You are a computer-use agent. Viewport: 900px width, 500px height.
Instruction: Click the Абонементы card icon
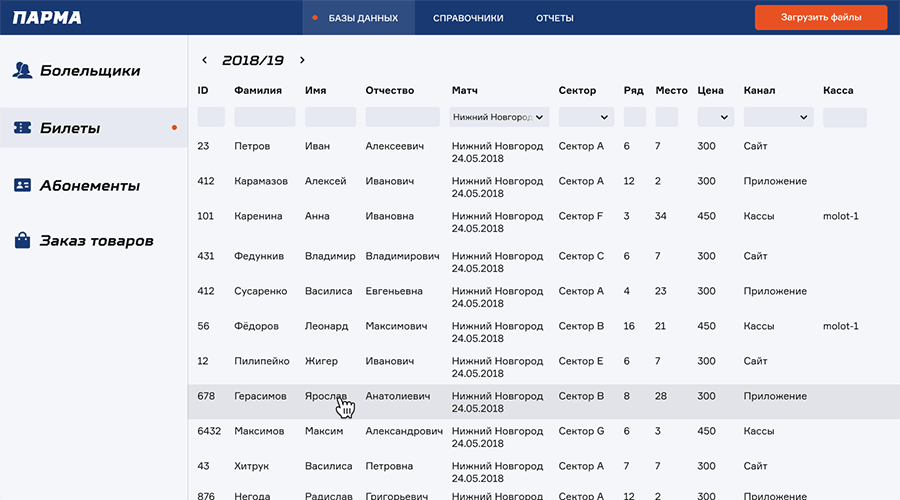[22, 185]
